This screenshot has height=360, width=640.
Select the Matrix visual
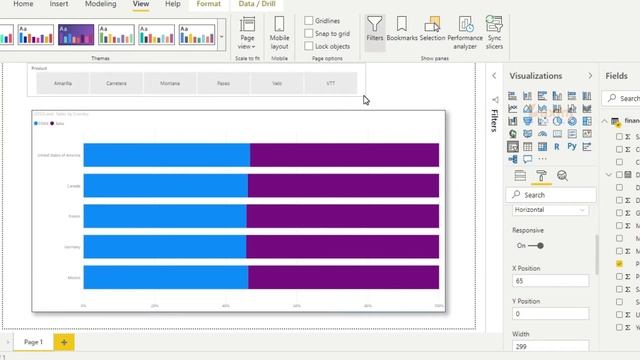(542, 147)
